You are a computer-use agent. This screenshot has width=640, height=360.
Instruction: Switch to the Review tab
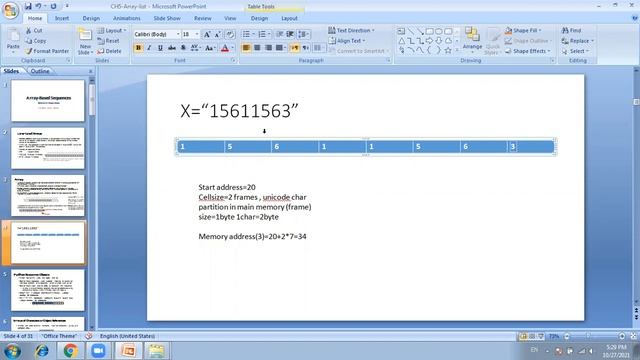coord(203,18)
